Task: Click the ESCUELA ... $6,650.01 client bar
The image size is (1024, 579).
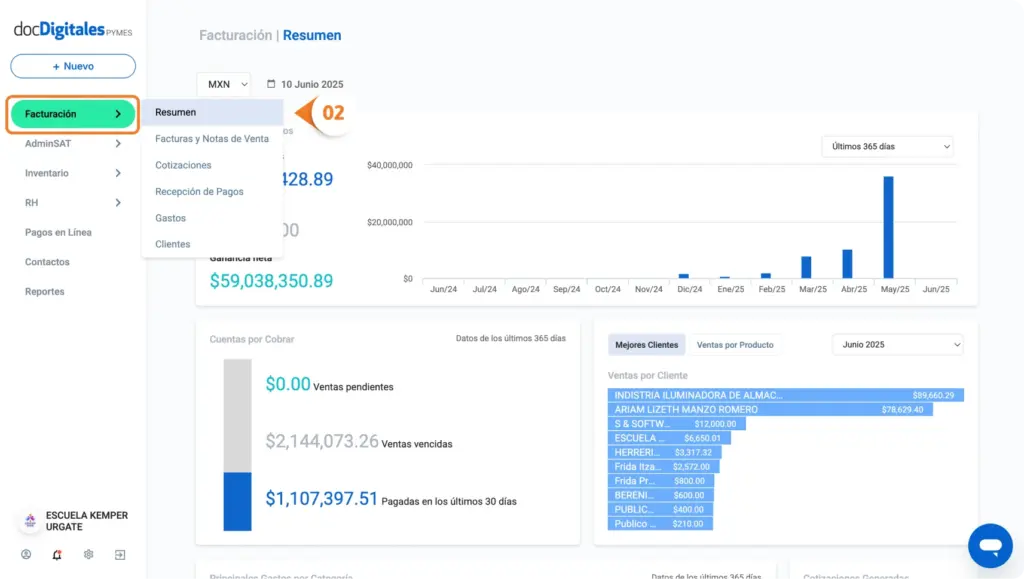Action: pyautogui.click(x=669, y=438)
